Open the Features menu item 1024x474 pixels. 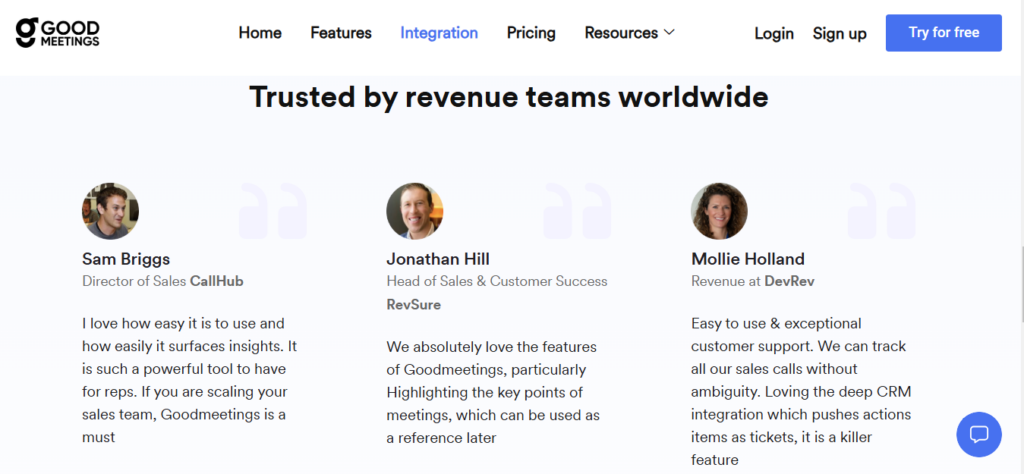(x=341, y=33)
